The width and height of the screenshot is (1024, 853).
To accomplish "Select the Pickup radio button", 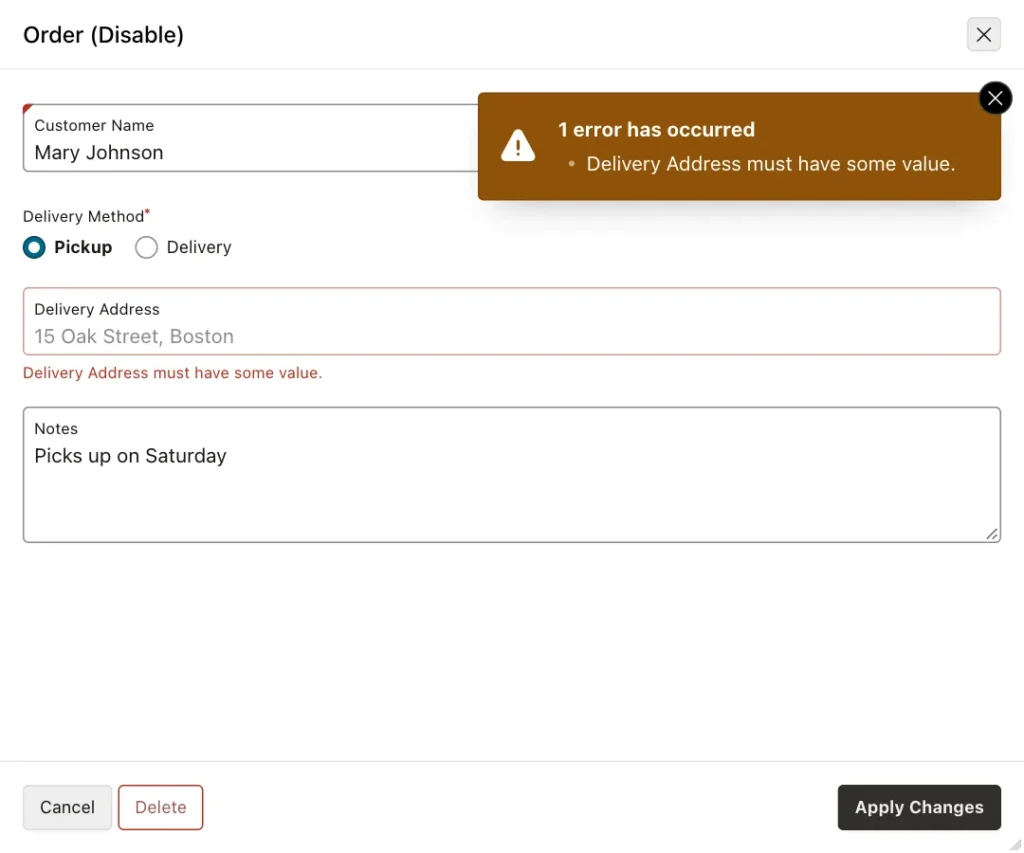I will [34, 248].
